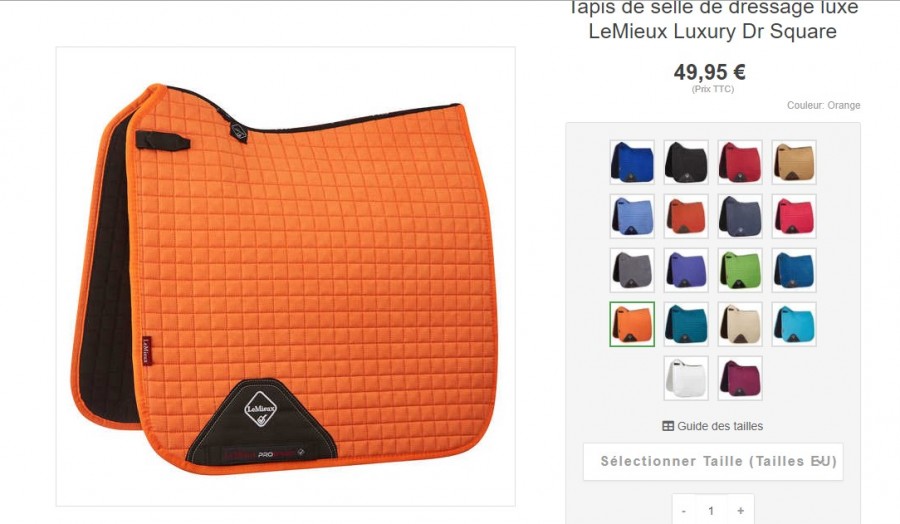Choose the black saddle pad color
Image resolution: width=900 pixels, height=524 pixels.
tap(686, 162)
